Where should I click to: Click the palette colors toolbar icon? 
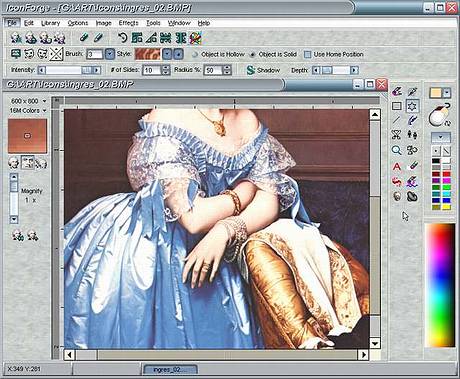(x=195, y=38)
